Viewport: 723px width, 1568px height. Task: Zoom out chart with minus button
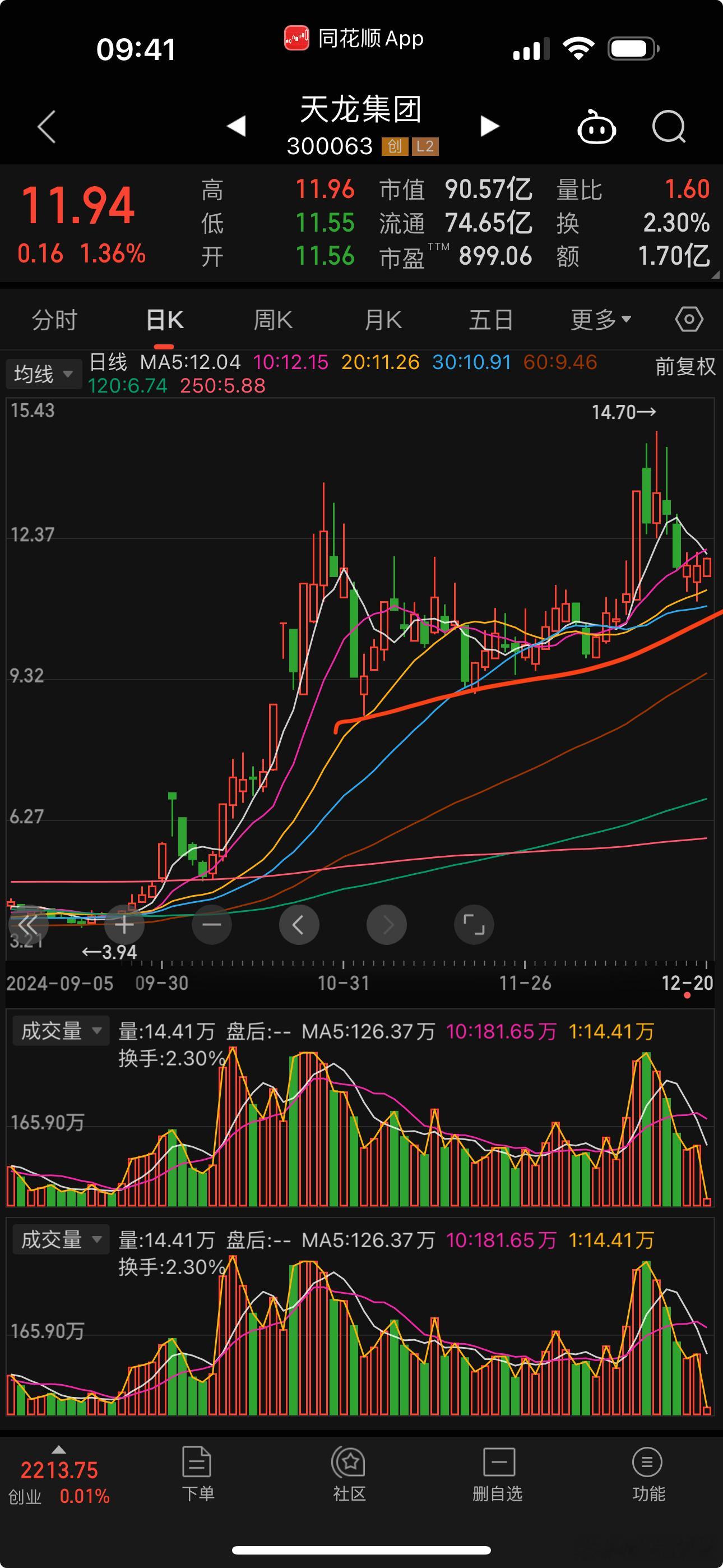pyautogui.click(x=211, y=925)
